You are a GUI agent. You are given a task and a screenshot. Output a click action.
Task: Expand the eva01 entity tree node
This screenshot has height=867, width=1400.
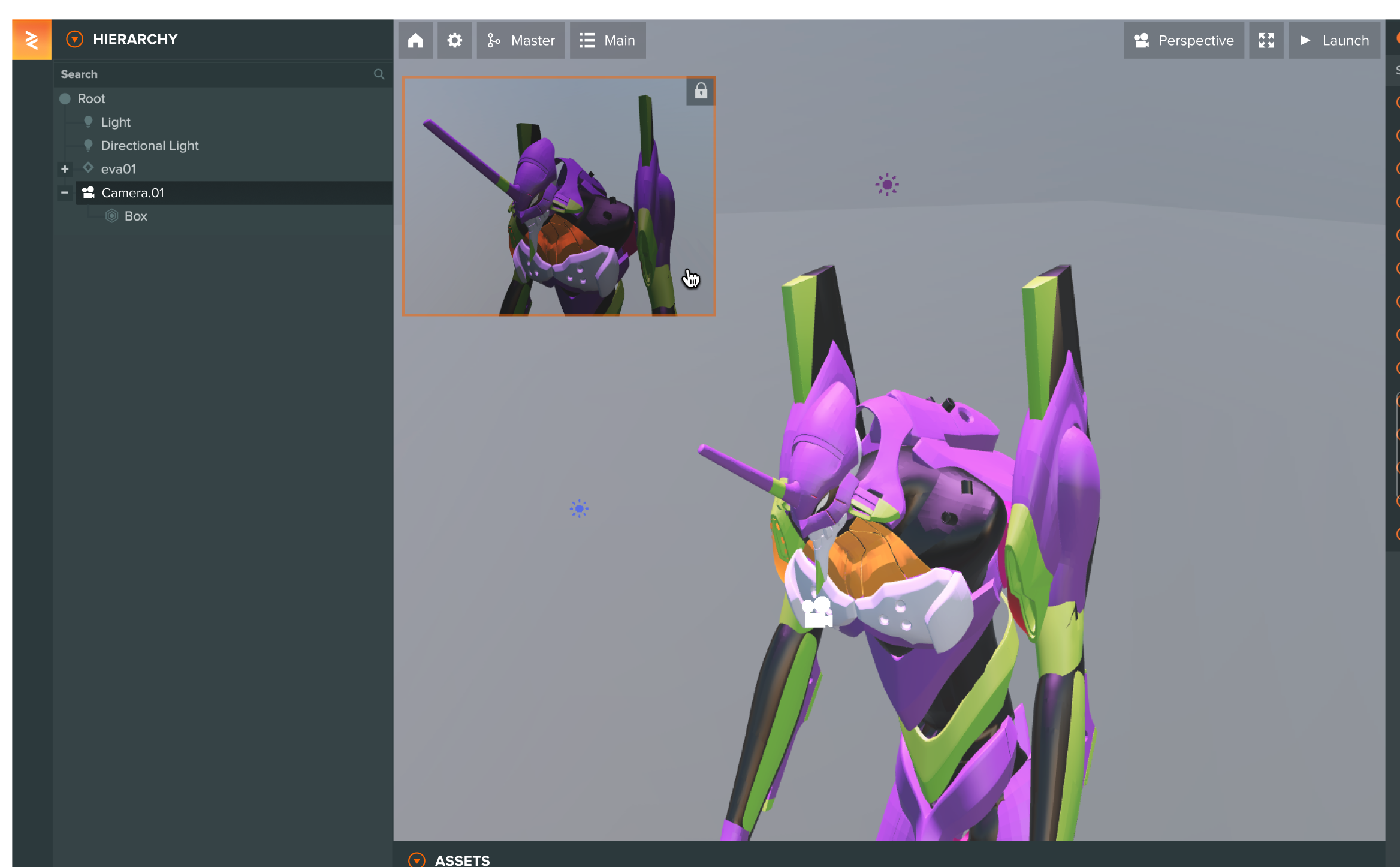click(x=65, y=169)
